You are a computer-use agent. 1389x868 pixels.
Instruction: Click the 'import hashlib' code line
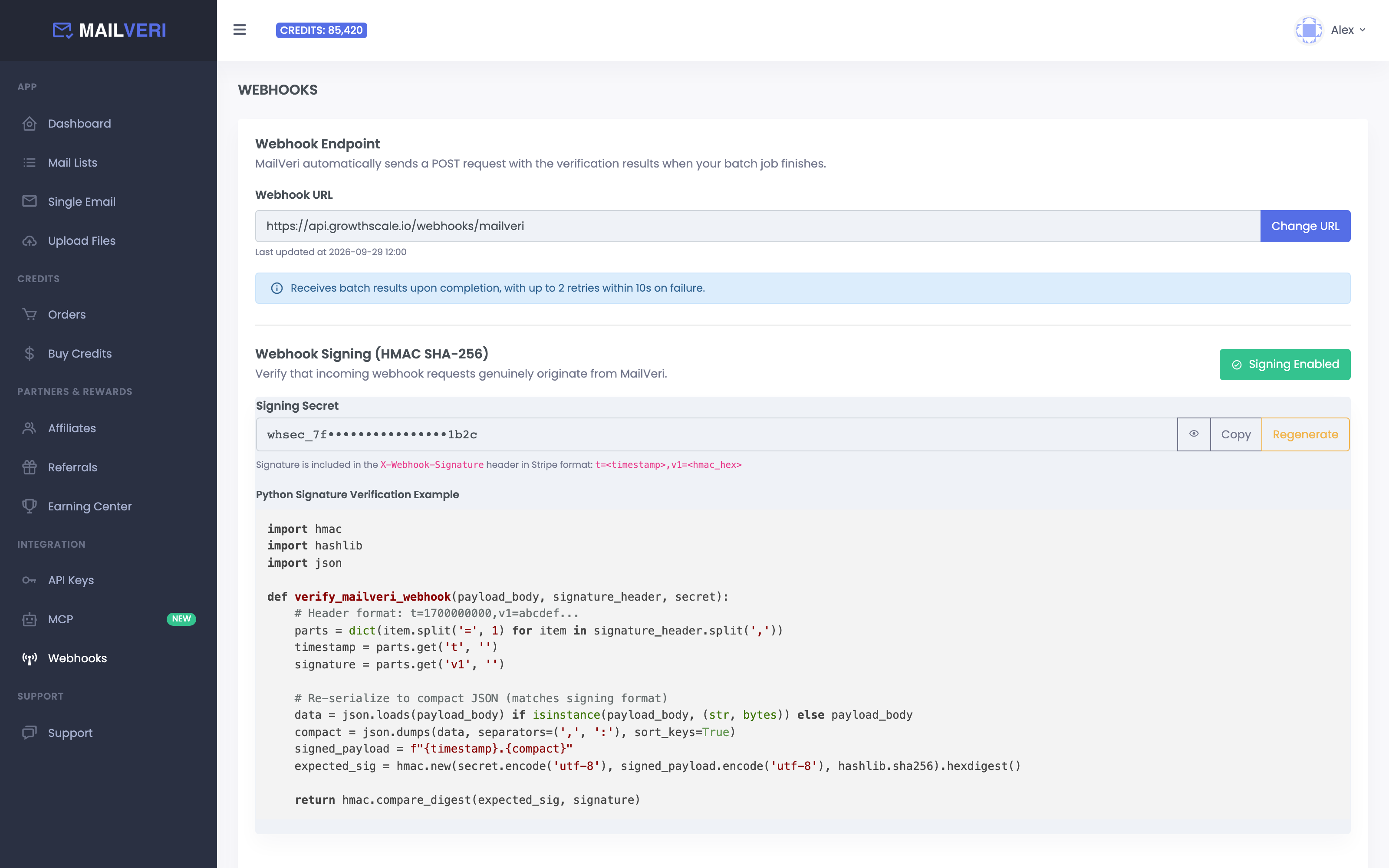[315, 546]
